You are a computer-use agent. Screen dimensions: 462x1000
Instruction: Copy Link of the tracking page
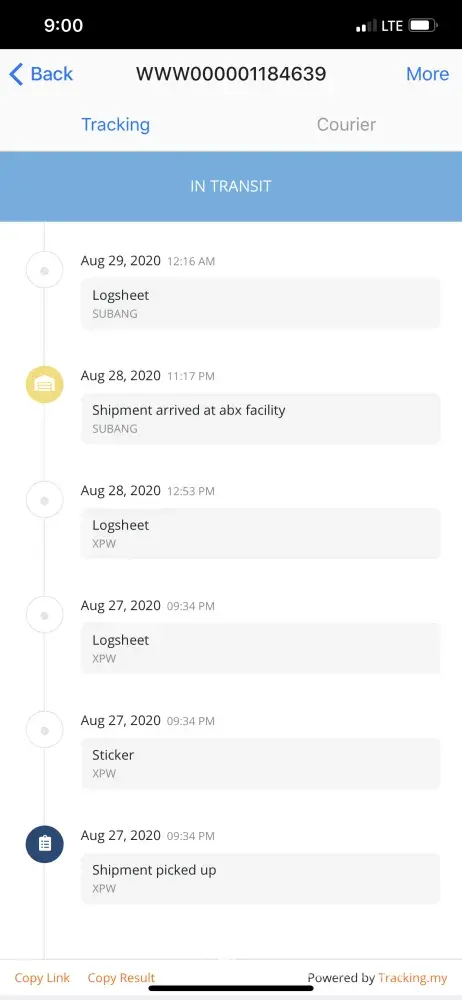(x=42, y=978)
